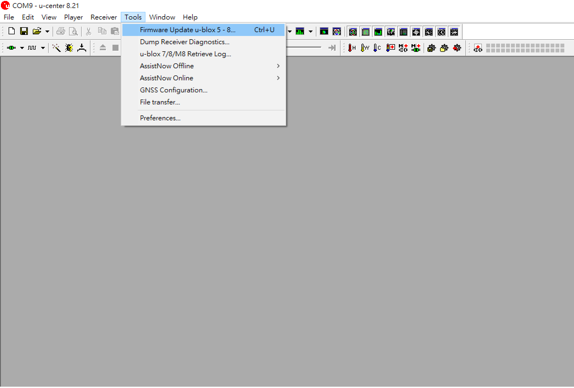The image size is (574, 388).
Task: Jump to log end with arrow-bar icon
Action: coord(332,48)
